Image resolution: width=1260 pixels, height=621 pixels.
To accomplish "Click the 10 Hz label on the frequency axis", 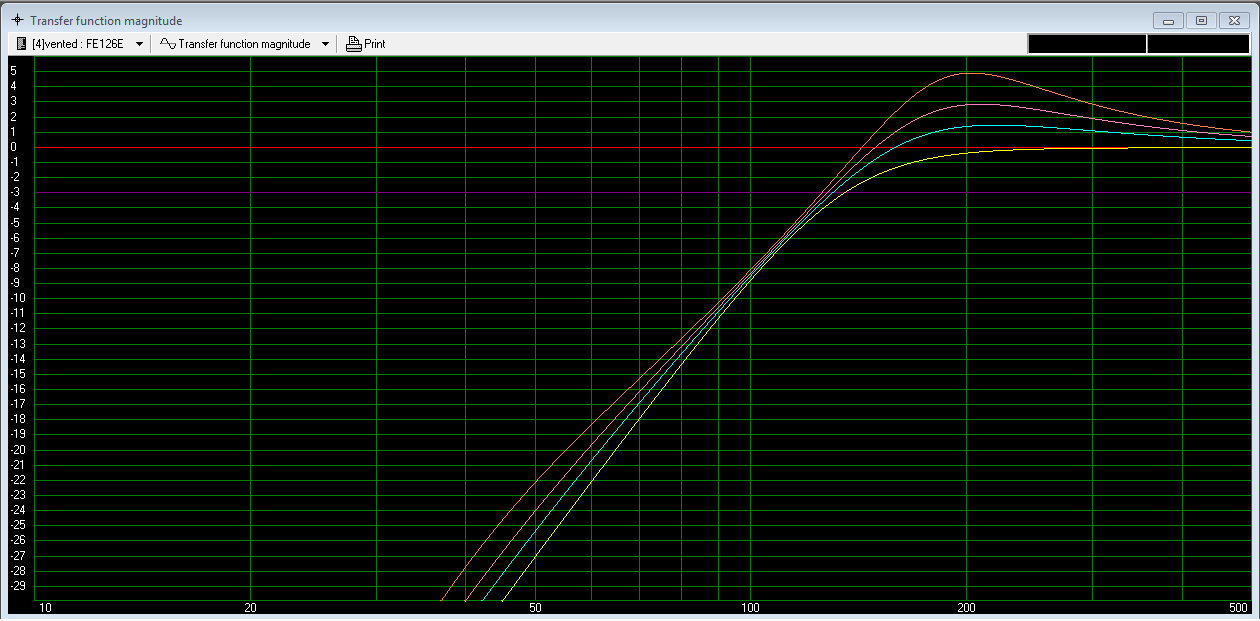I will (x=43, y=607).
